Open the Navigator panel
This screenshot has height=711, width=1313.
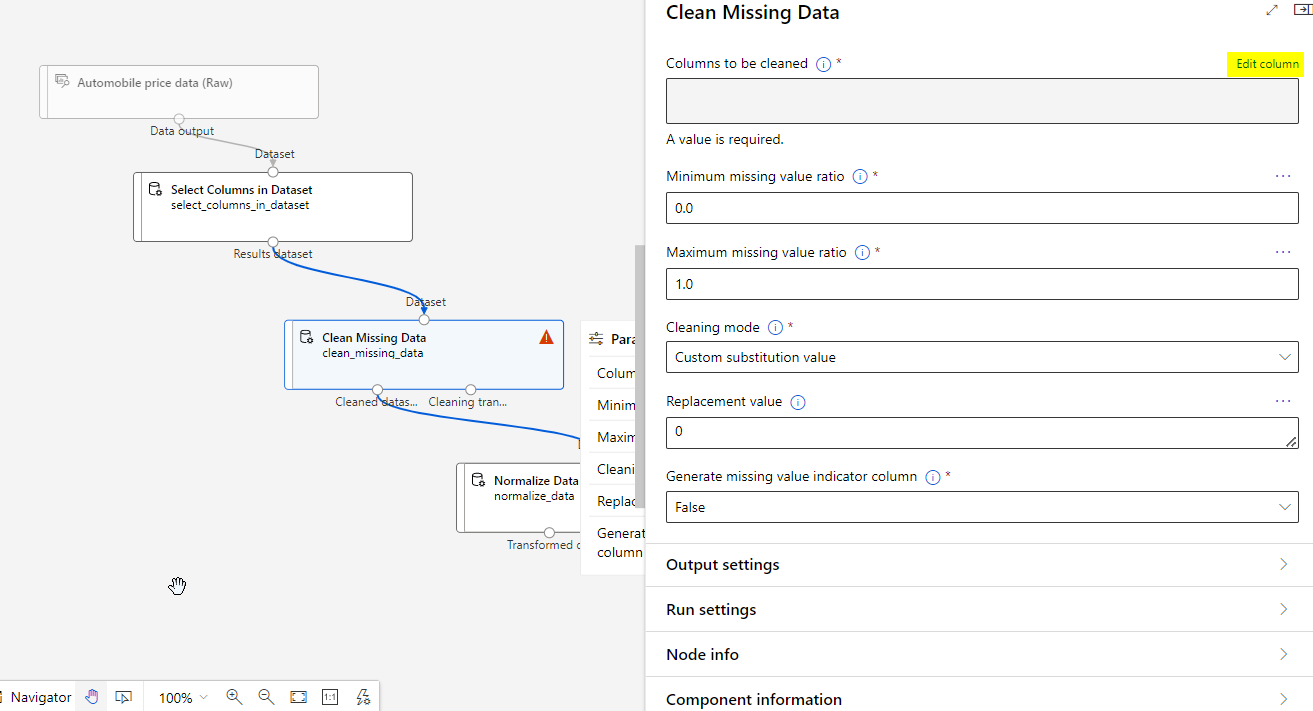36,698
